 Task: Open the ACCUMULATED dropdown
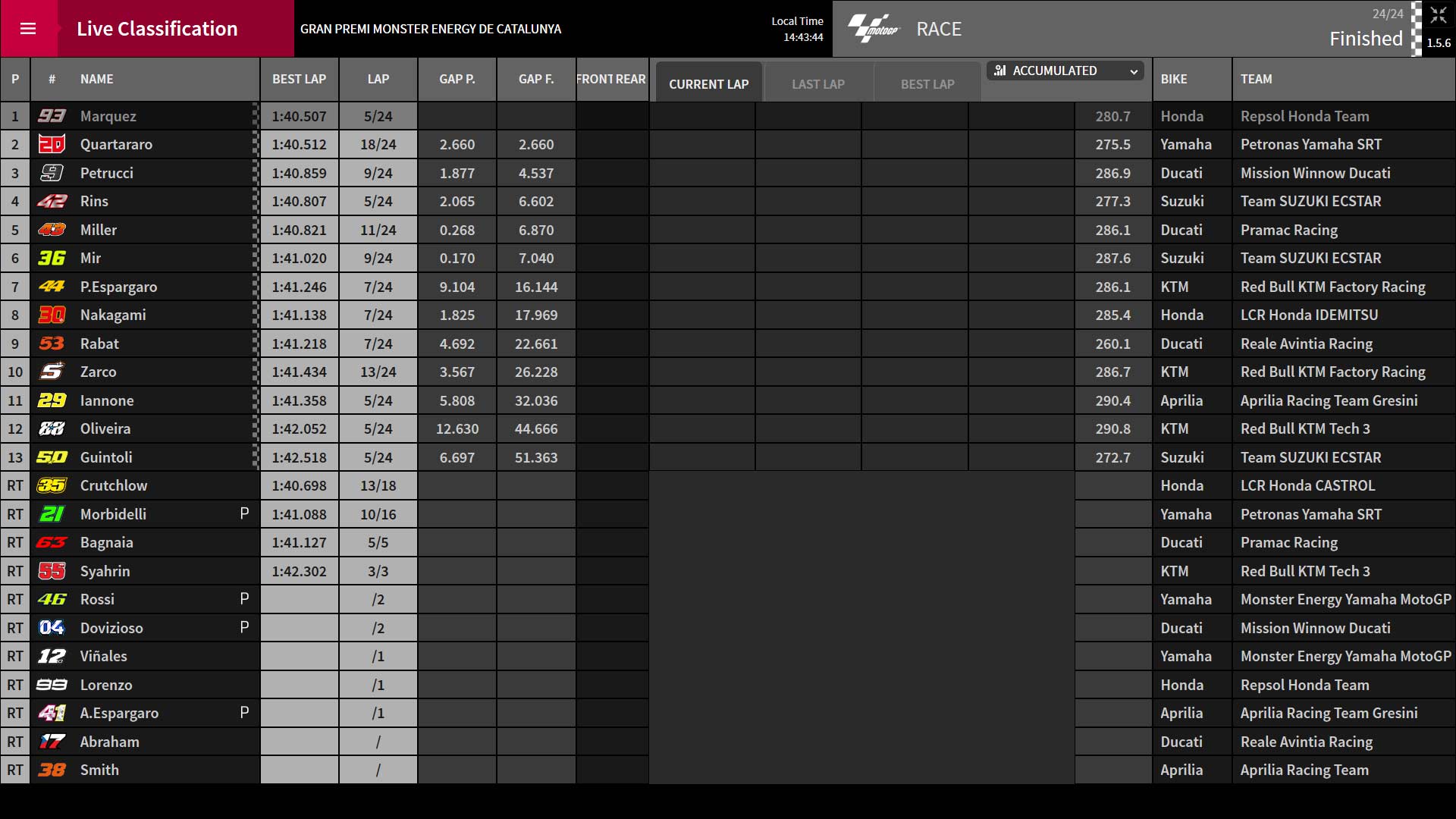(x=1066, y=71)
